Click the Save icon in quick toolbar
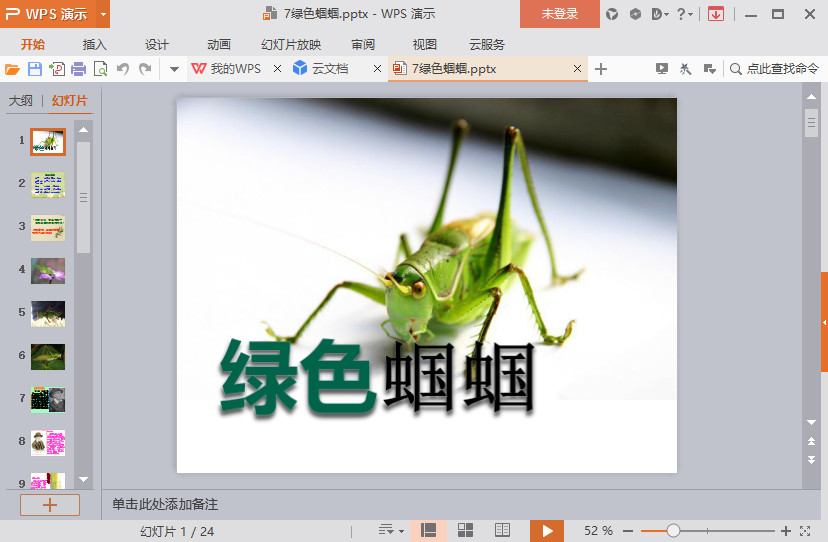The height and width of the screenshot is (542, 828). pyautogui.click(x=34, y=69)
